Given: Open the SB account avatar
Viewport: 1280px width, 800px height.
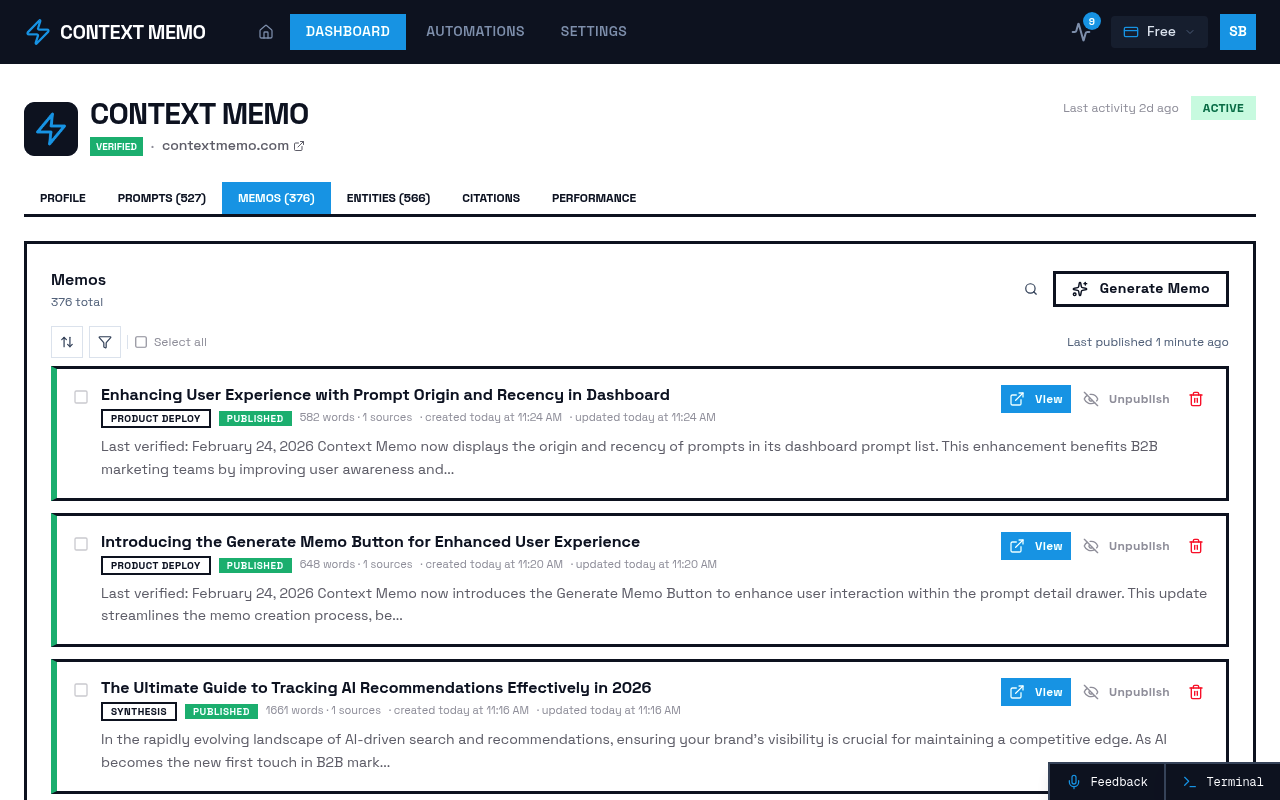Looking at the screenshot, I should 1238,31.
